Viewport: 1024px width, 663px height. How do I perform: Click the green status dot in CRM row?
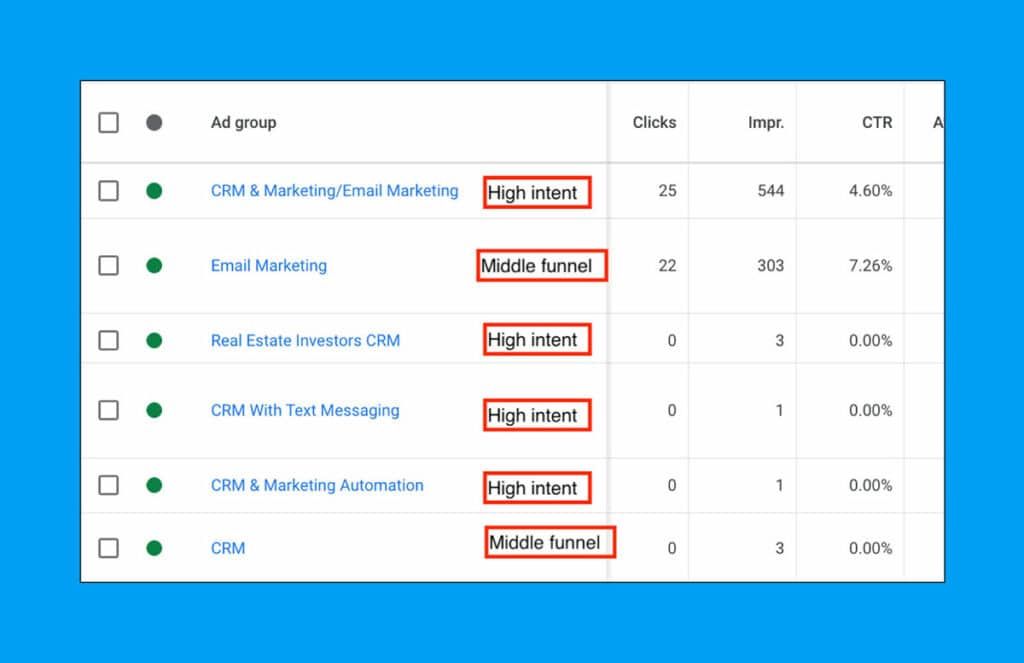[154, 548]
